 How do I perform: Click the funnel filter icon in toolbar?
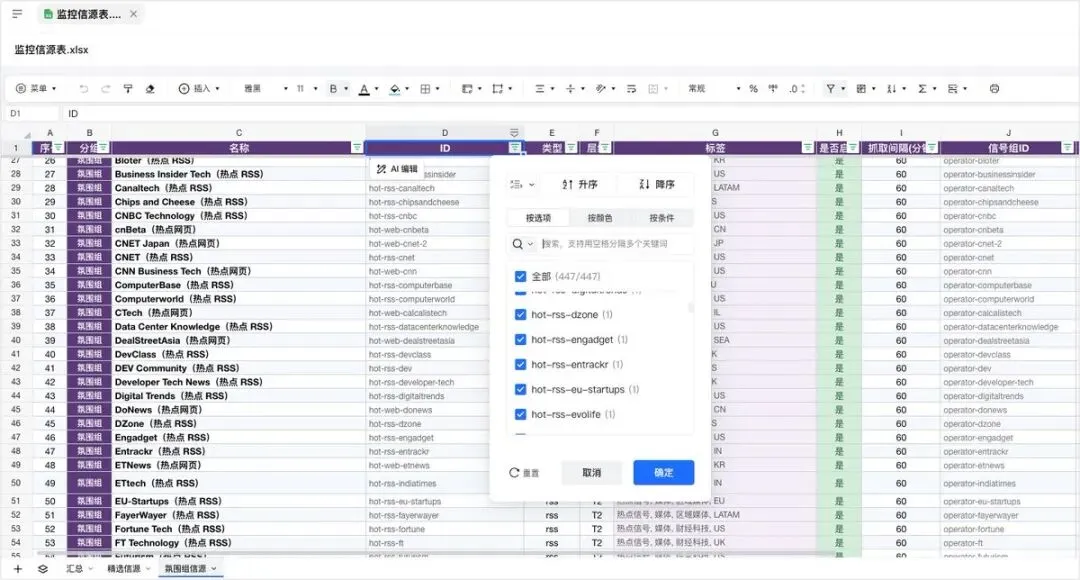[831, 89]
